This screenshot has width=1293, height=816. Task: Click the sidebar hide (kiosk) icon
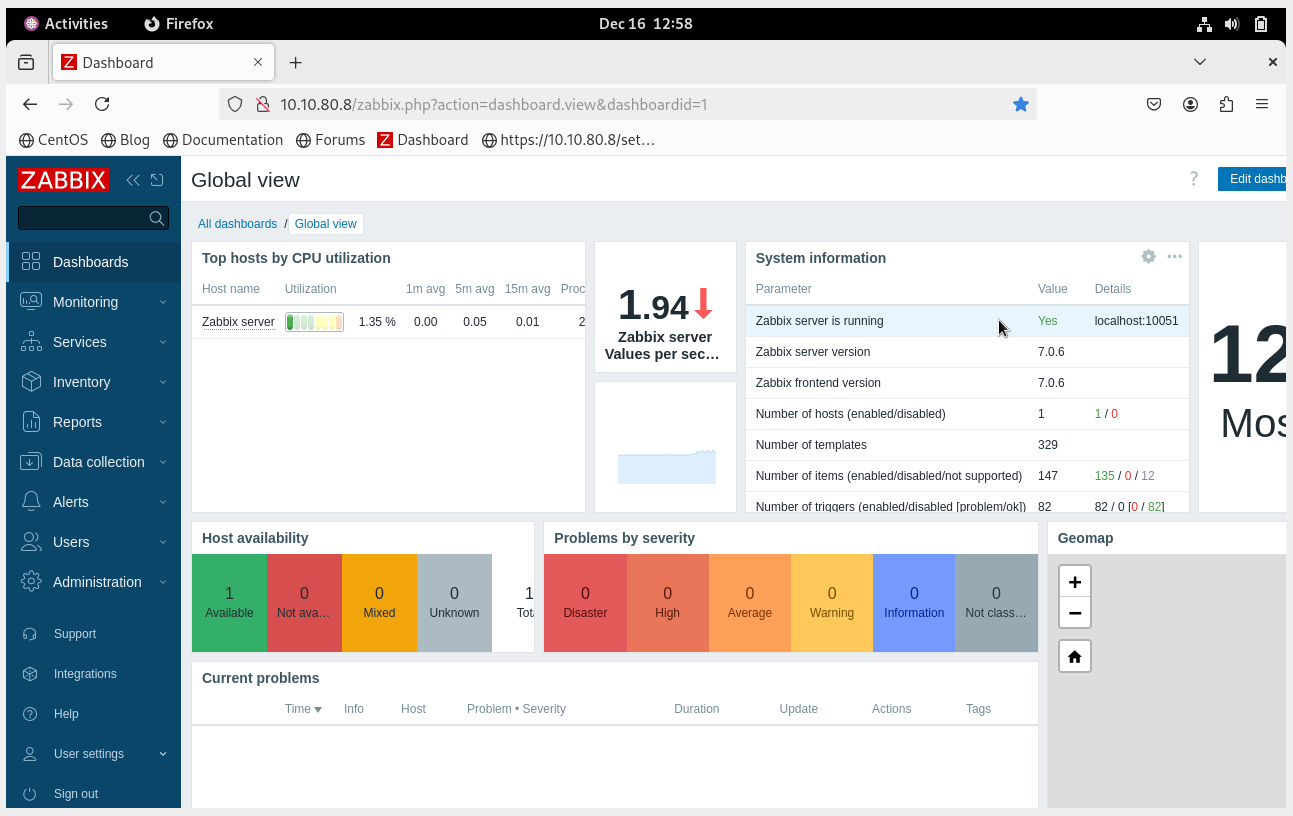coord(157,180)
